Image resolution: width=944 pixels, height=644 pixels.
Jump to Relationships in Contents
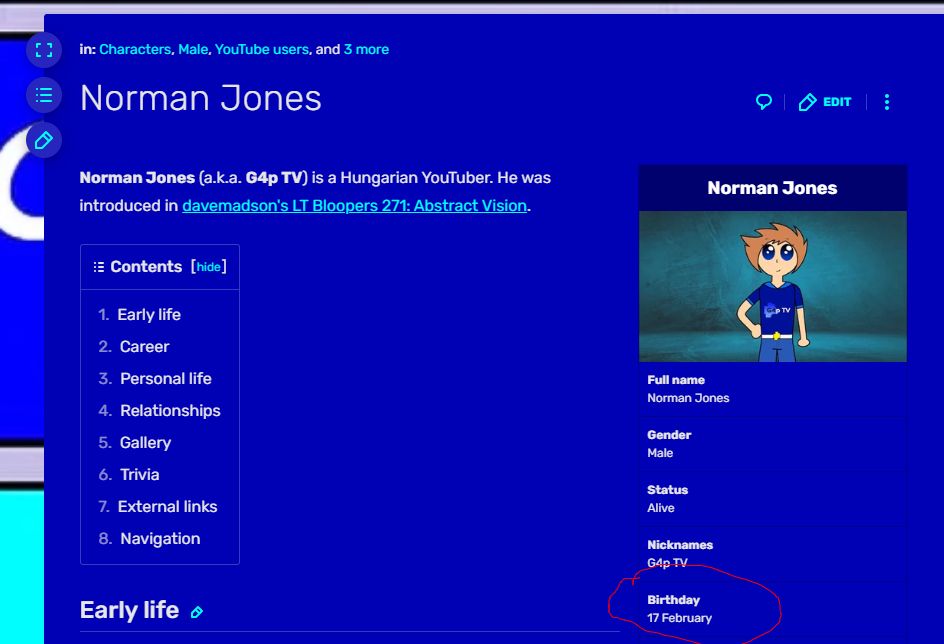[170, 410]
